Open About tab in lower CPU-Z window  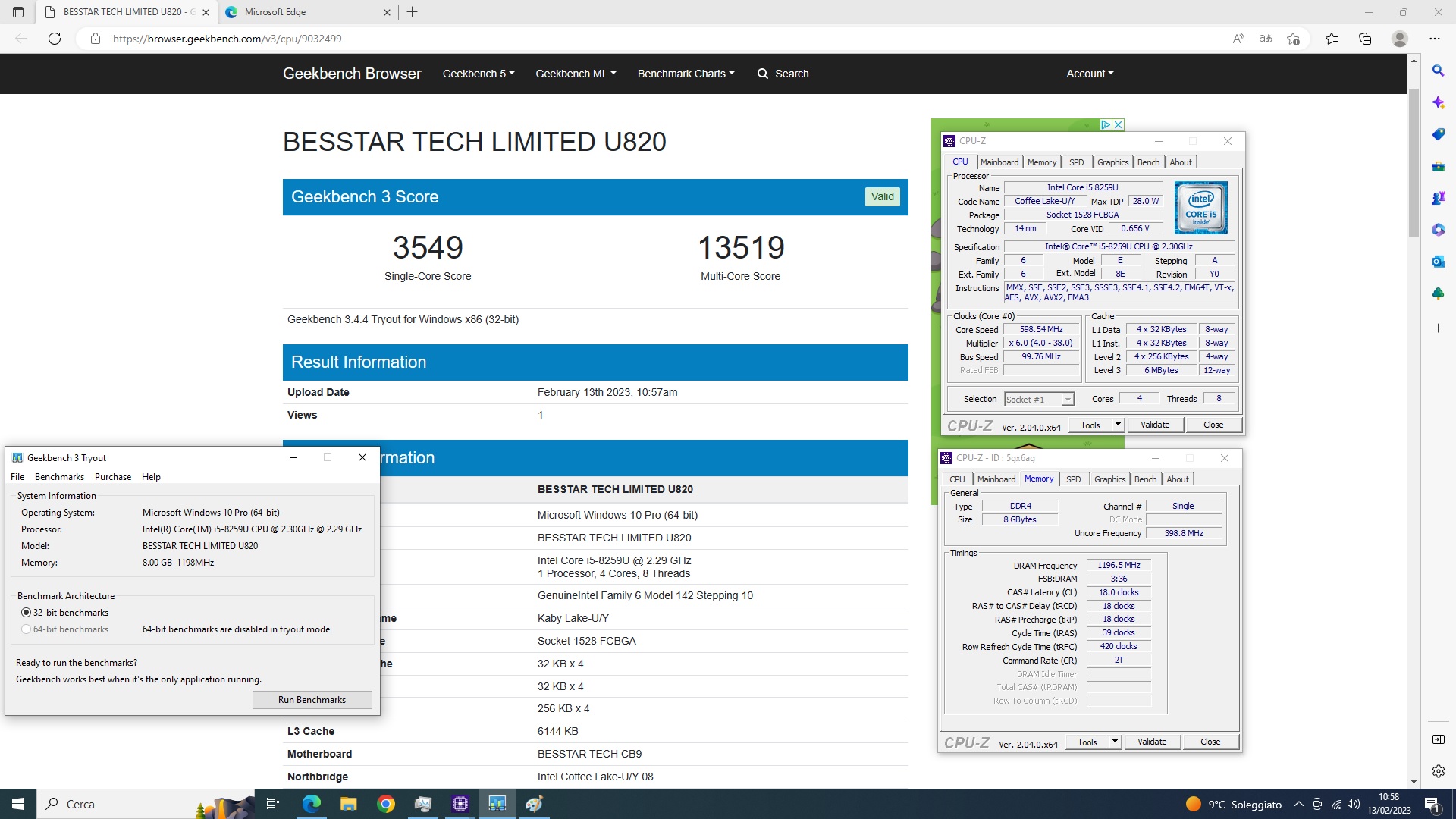[x=1177, y=479]
